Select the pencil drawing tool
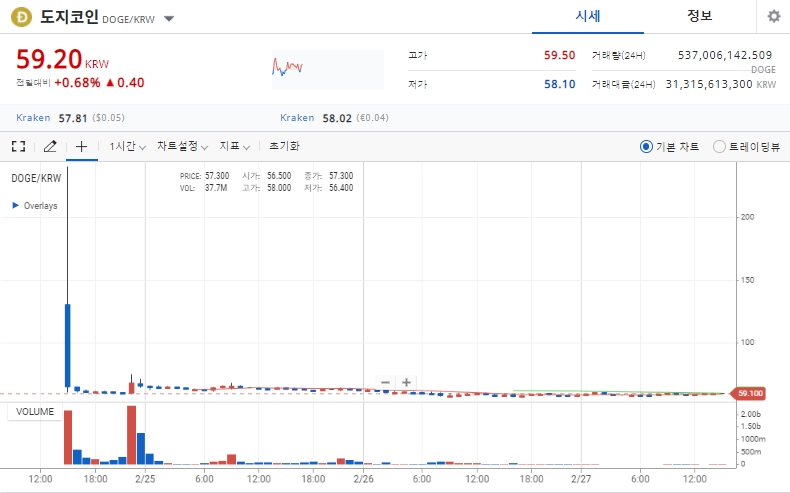Viewport: 790px width, 493px height. (50, 147)
